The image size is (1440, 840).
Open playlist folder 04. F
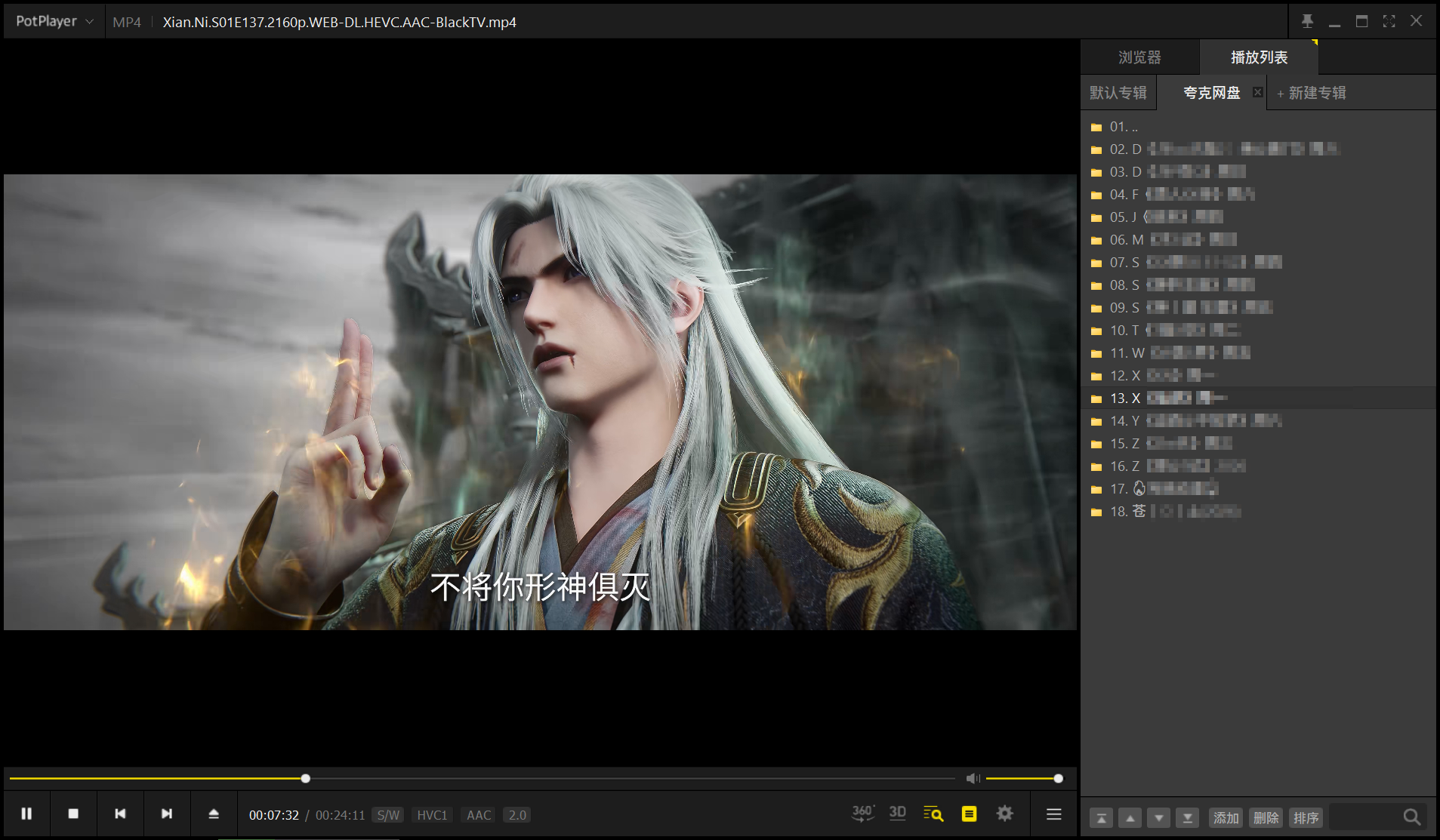1258,195
